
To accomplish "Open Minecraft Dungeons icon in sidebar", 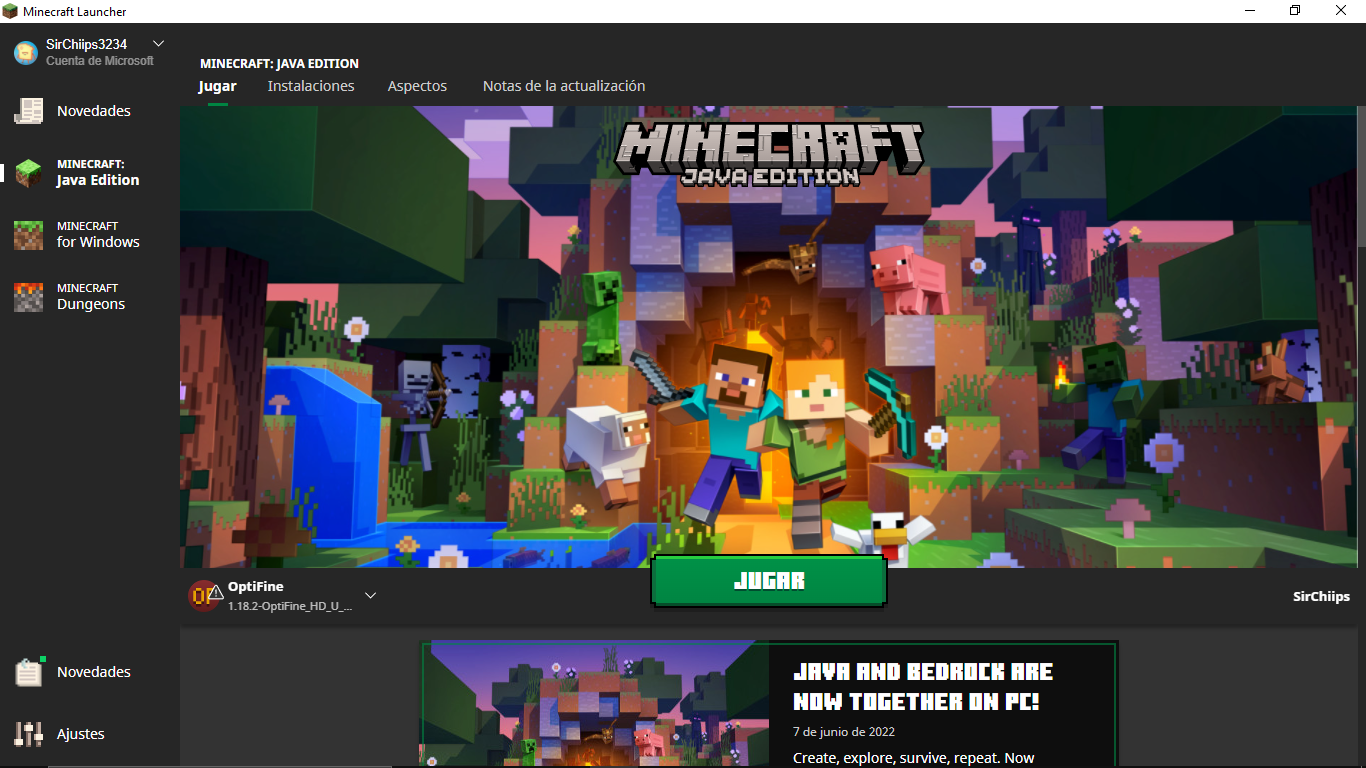I will [x=28, y=297].
